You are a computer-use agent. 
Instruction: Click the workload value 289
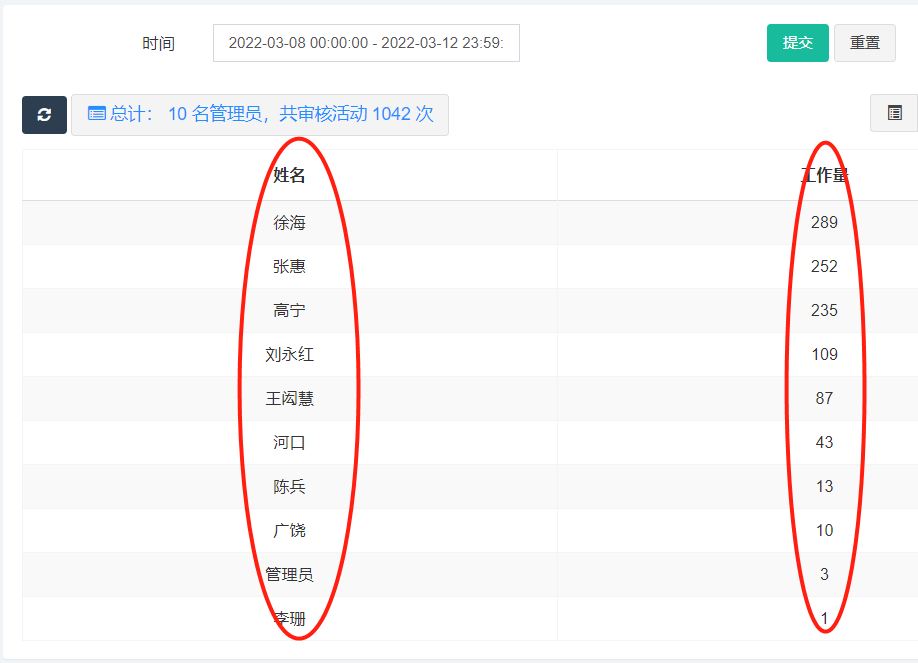point(824,223)
